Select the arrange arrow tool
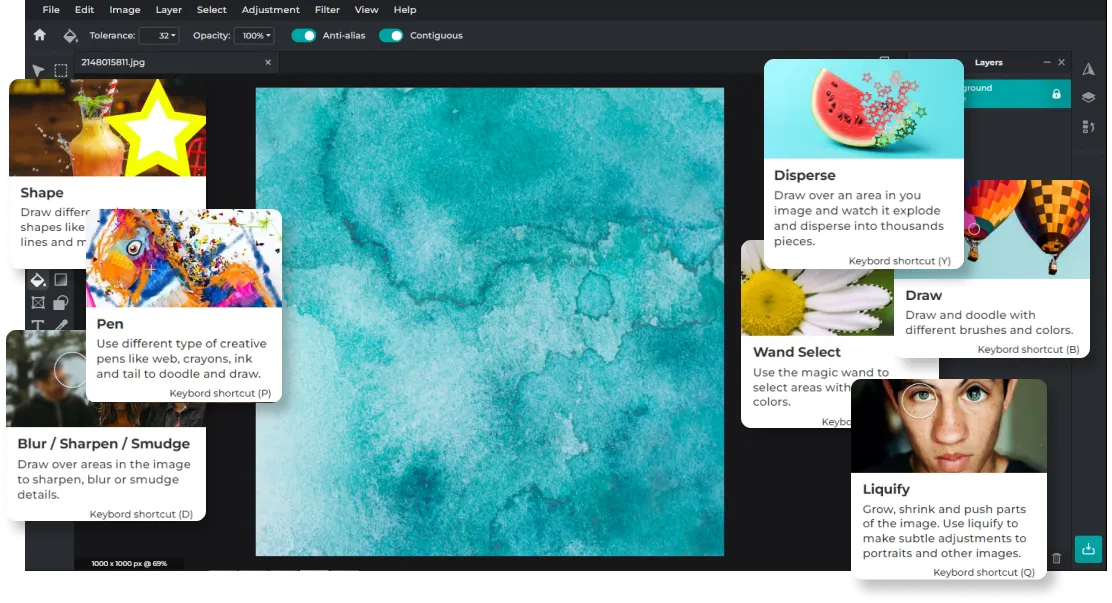The width and height of the screenshot is (1112, 603). click(38, 70)
